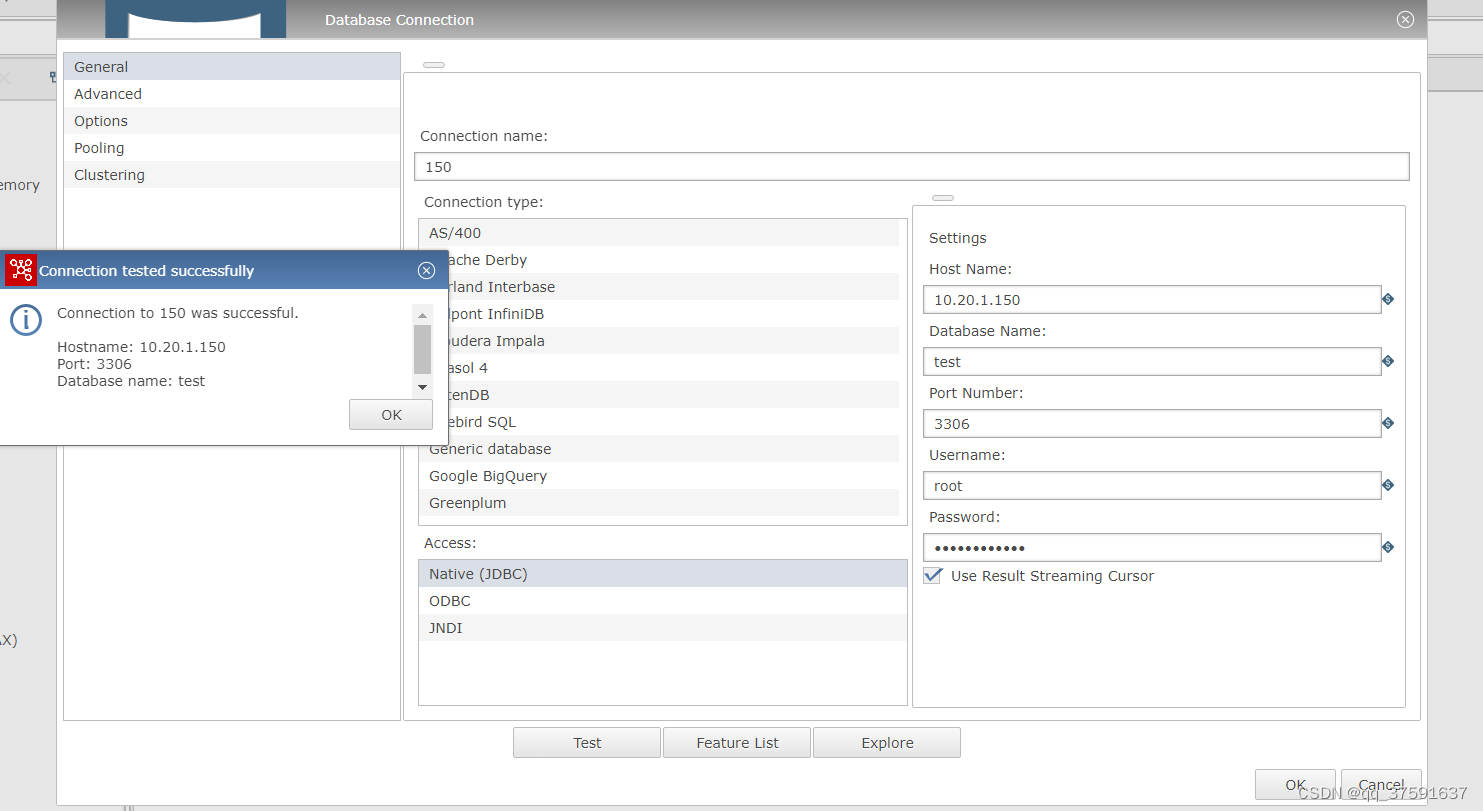Select AS/400 connection type
This screenshot has width=1483, height=811.
click(659, 233)
